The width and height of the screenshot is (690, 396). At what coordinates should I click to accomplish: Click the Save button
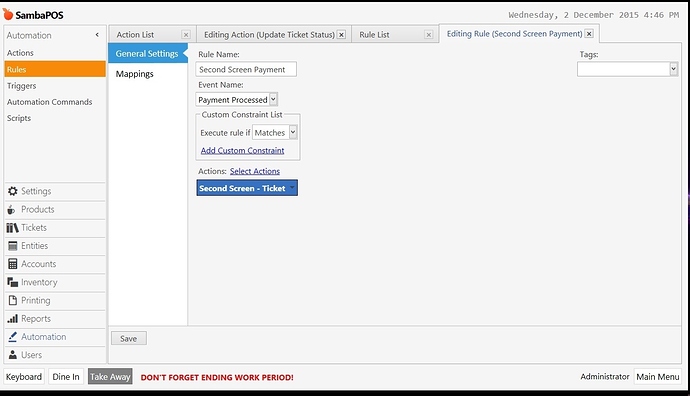click(128, 338)
